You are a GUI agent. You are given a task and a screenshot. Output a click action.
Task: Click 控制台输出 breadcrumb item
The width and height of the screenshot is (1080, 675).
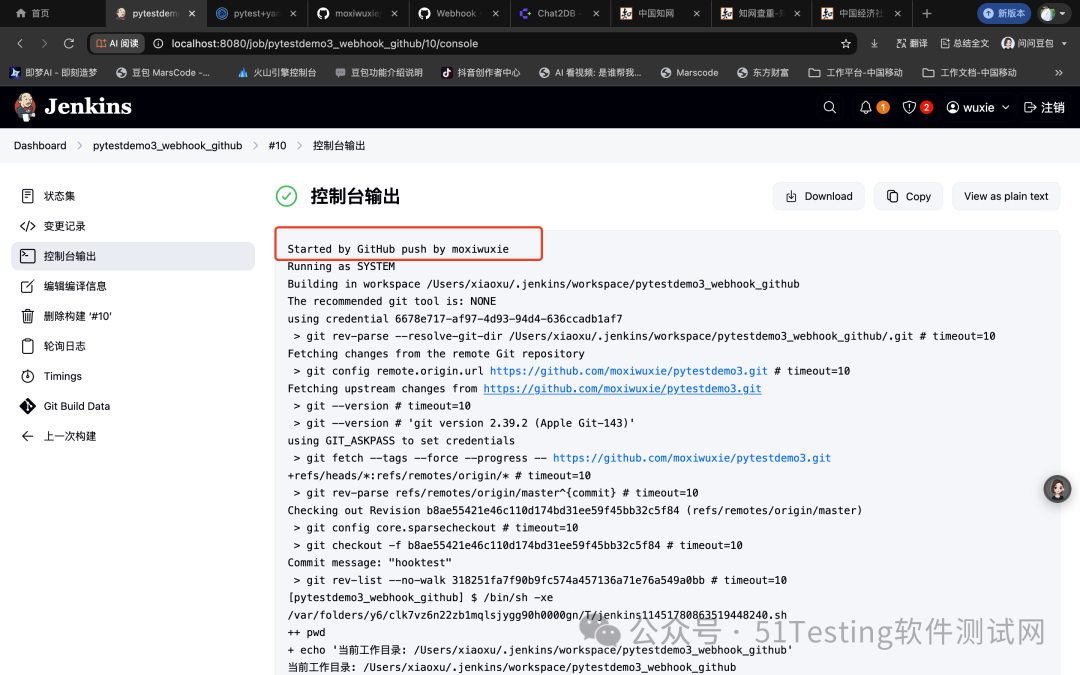tap(339, 145)
